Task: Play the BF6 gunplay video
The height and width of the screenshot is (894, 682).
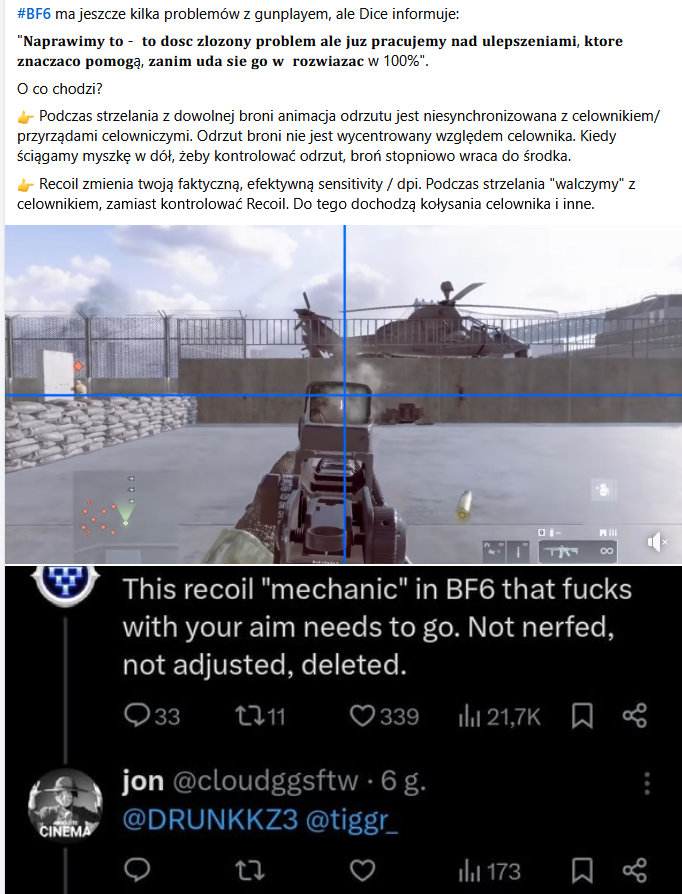Action: (x=343, y=394)
